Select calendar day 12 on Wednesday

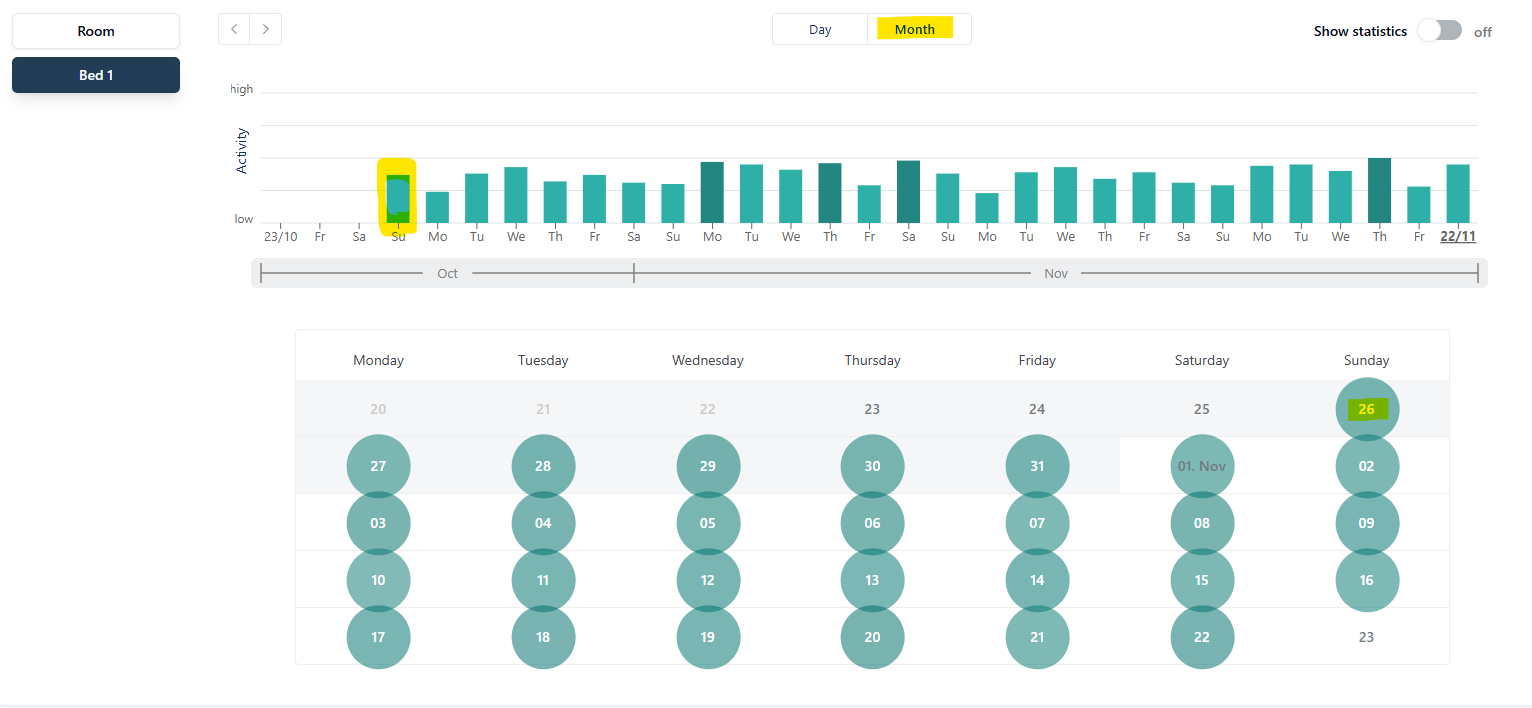[708, 580]
